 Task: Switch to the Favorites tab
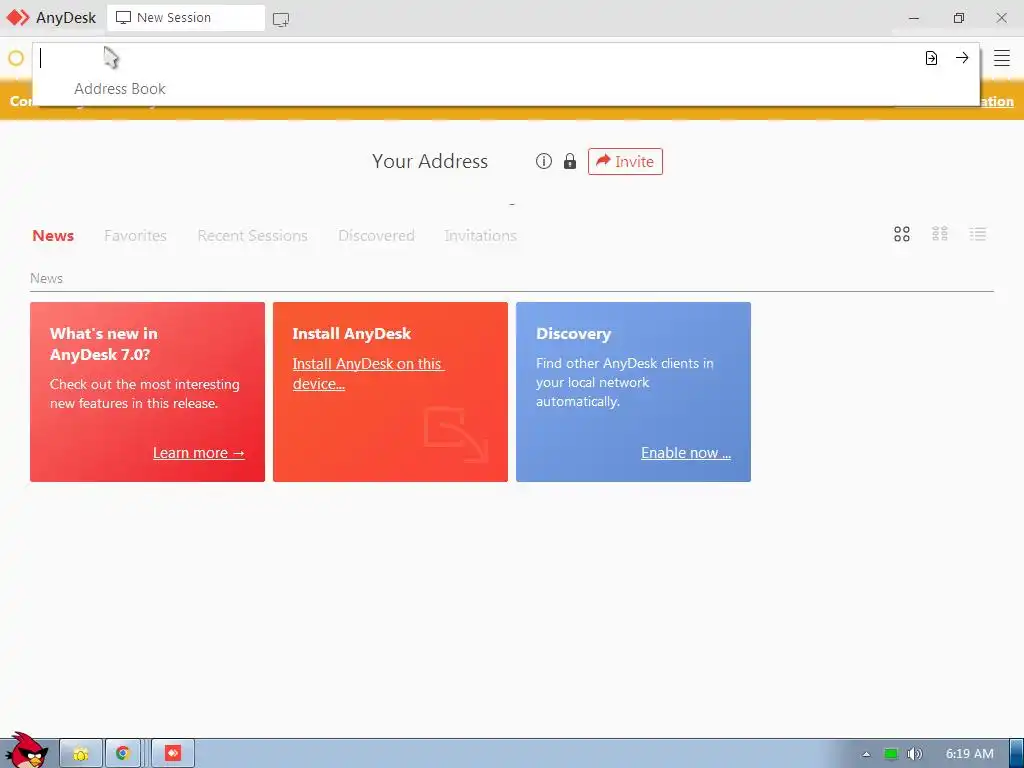[135, 235]
